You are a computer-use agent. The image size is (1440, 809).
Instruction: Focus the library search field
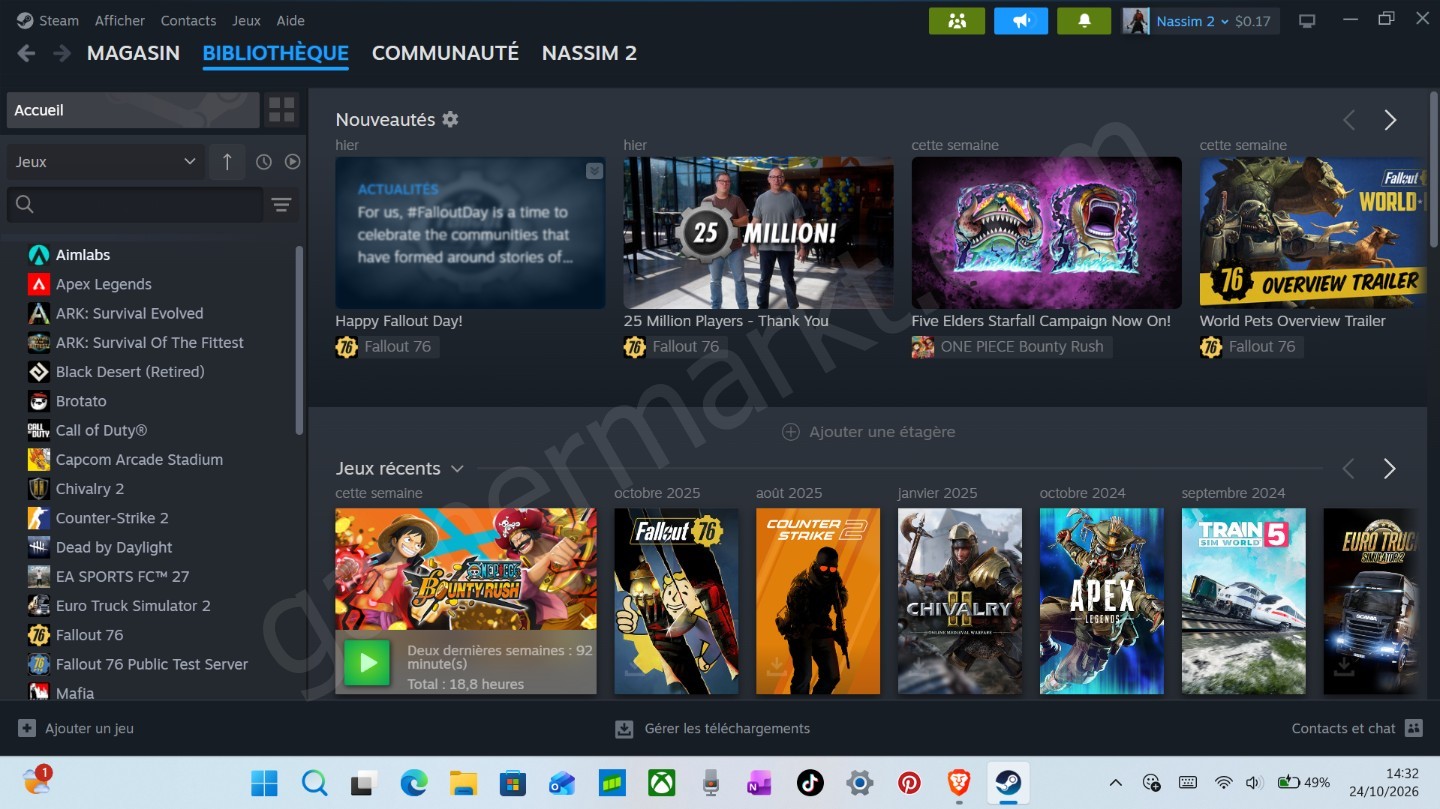pyautogui.click(x=135, y=205)
